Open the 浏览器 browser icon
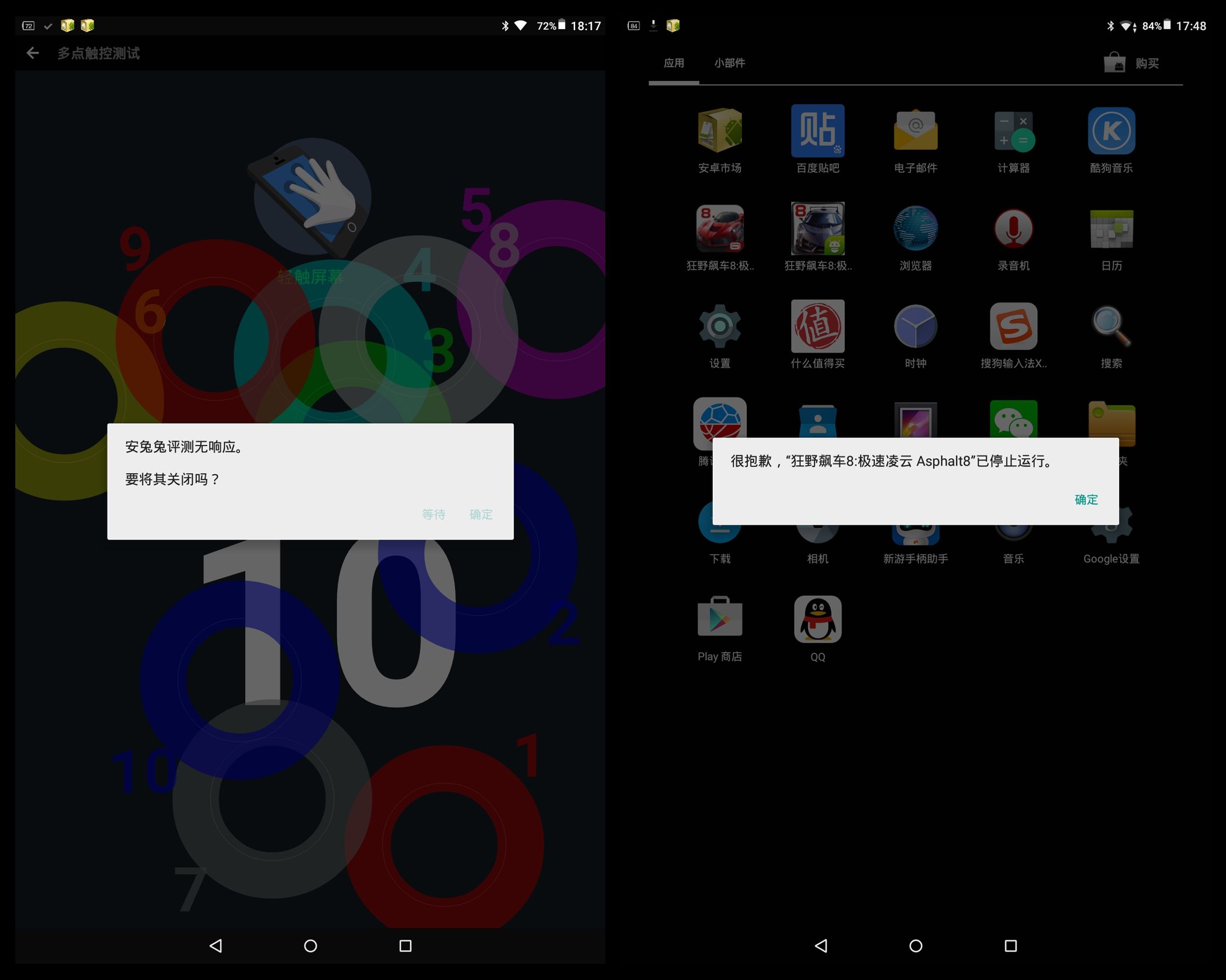 915,229
